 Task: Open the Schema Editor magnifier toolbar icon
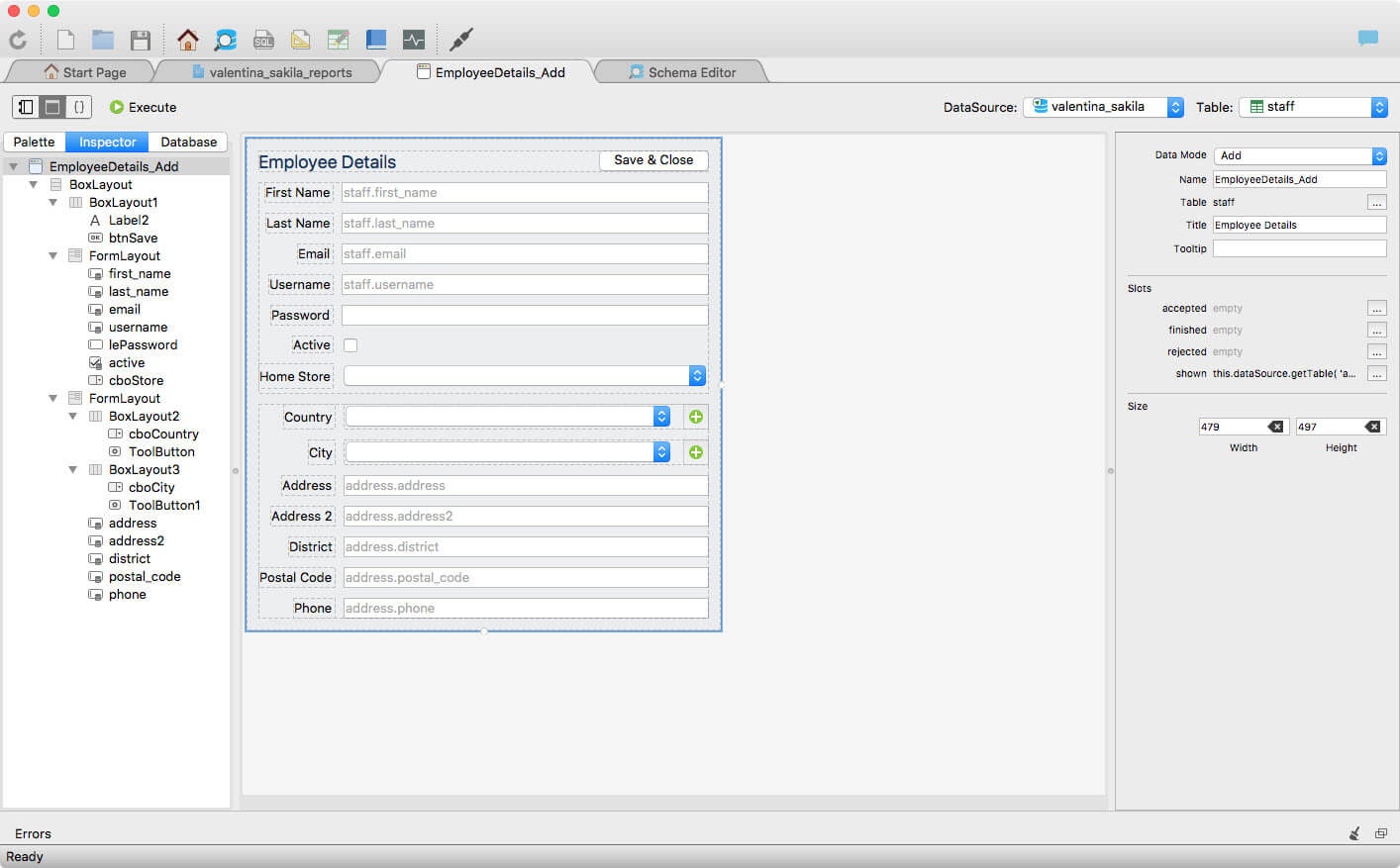[226, 40]
